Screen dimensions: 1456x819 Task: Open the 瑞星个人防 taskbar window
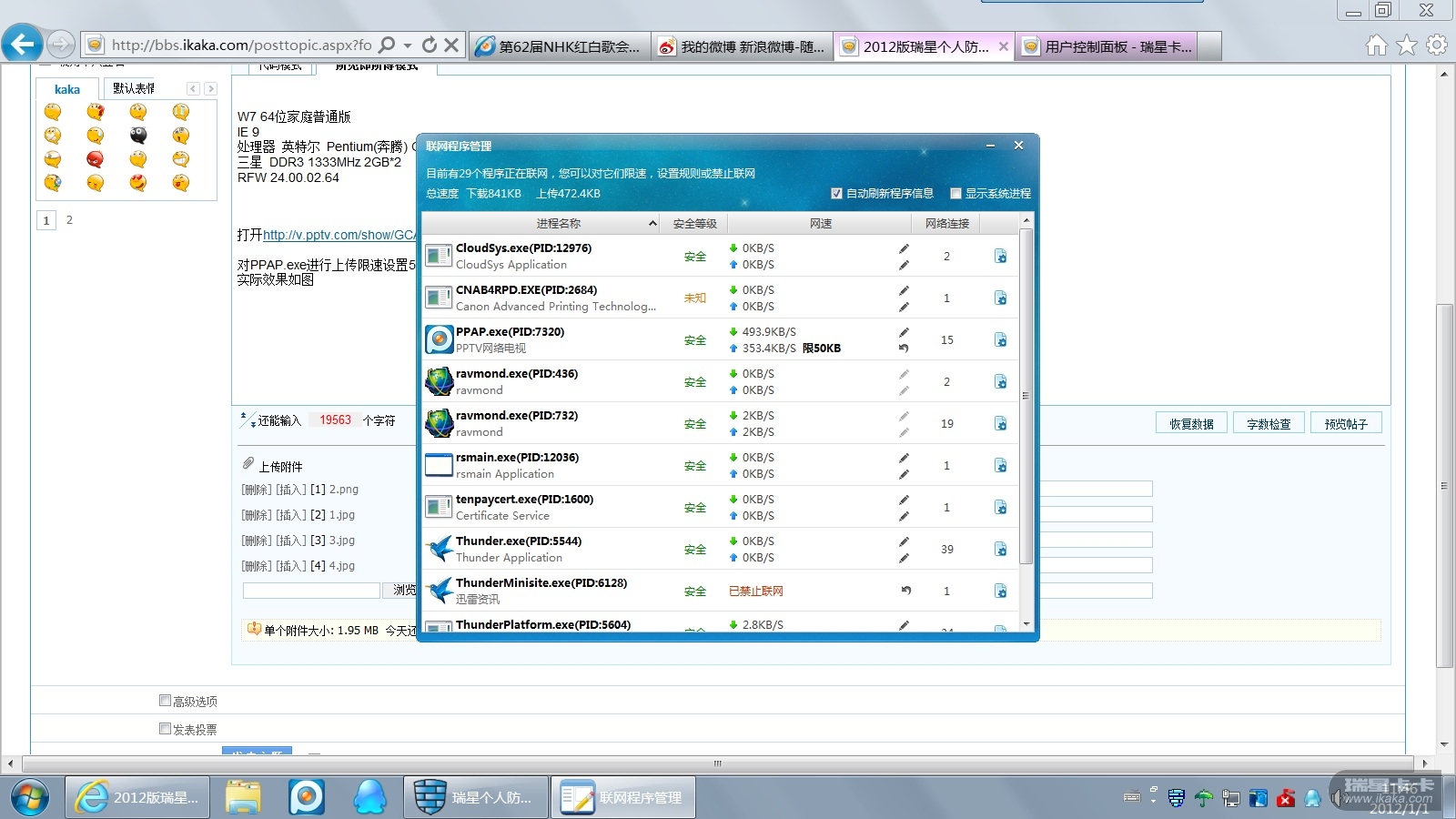tap(476, 797)
